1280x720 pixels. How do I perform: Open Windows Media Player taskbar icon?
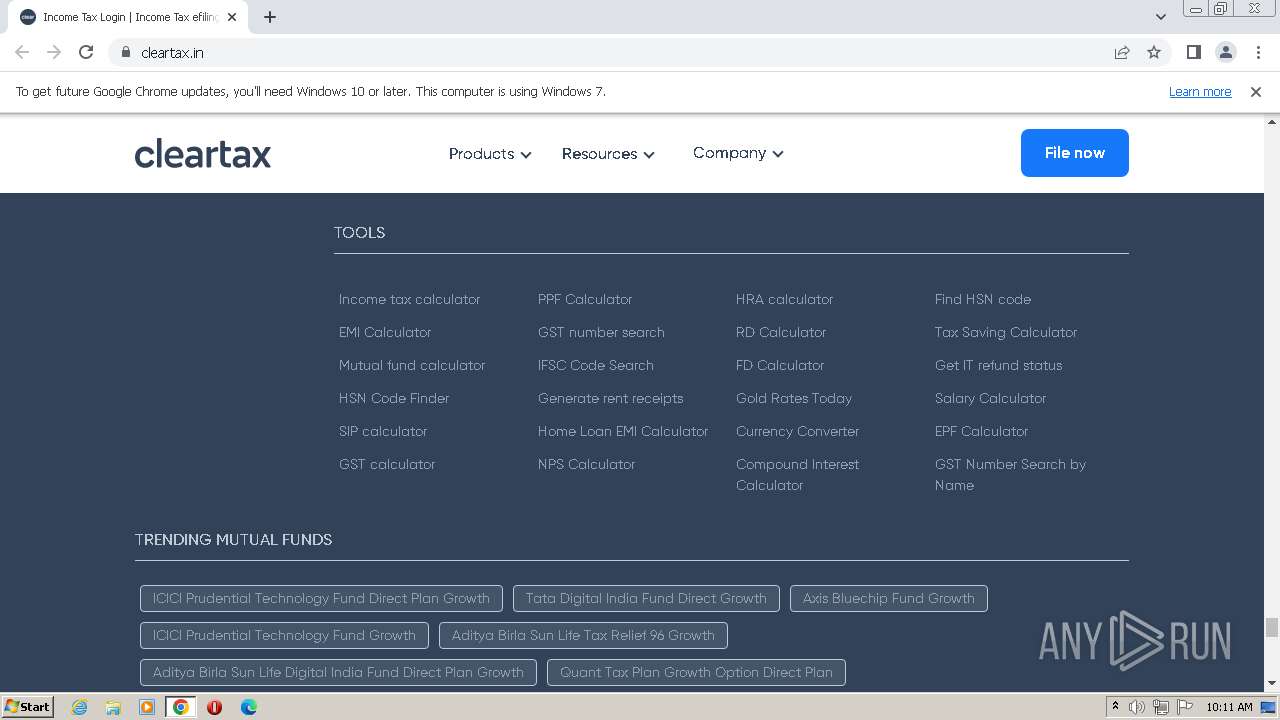pyautogui.click(x=147, y=707)
